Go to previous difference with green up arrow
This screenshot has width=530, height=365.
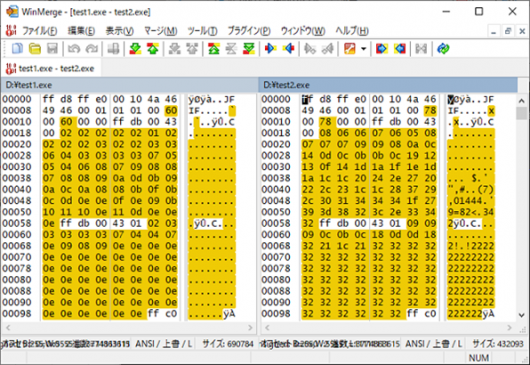[153, 49]
